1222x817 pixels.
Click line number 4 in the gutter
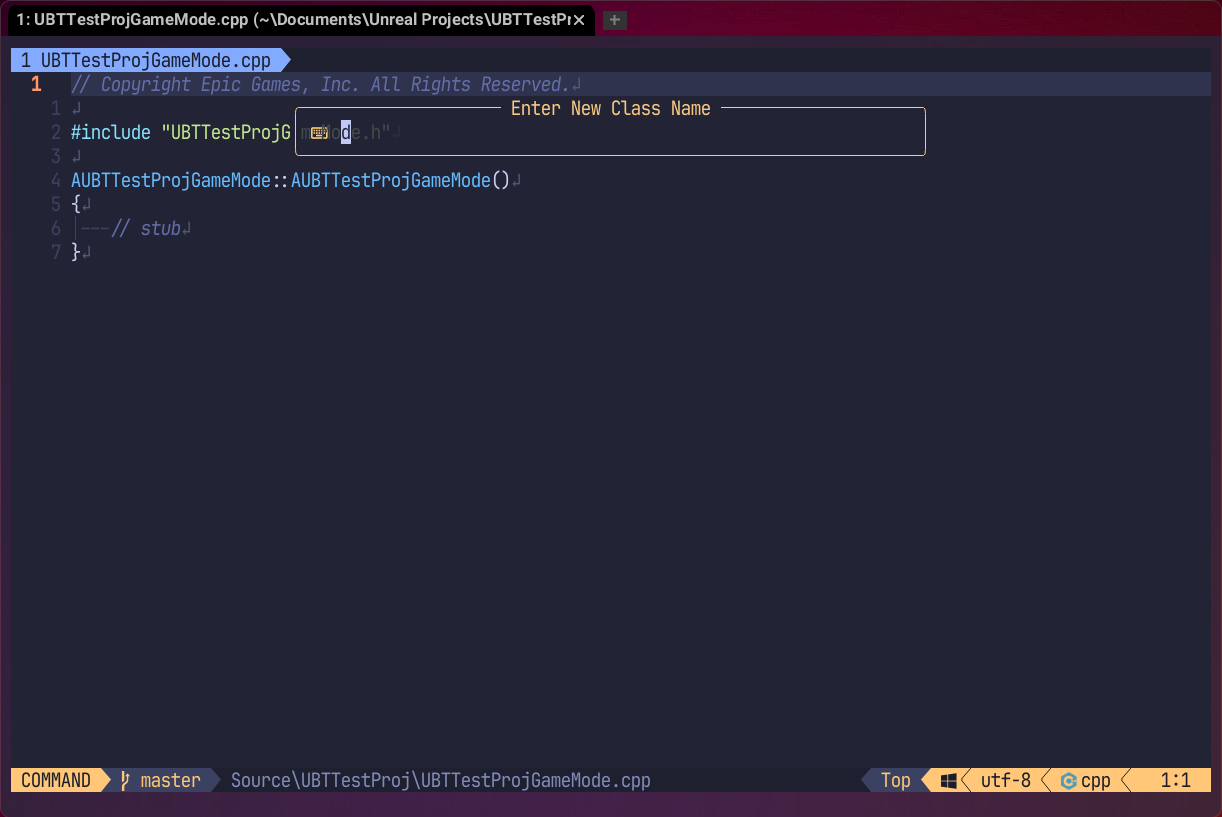(x=55, y=180)
